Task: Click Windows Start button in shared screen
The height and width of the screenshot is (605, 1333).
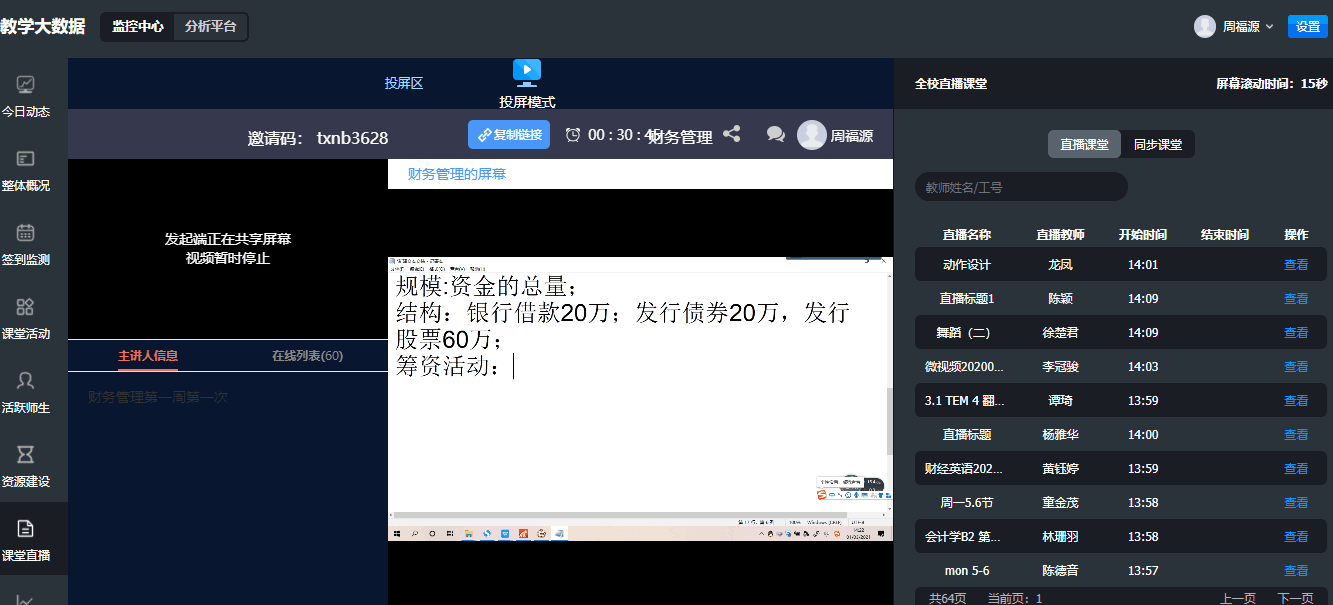Action: [397, 534]
